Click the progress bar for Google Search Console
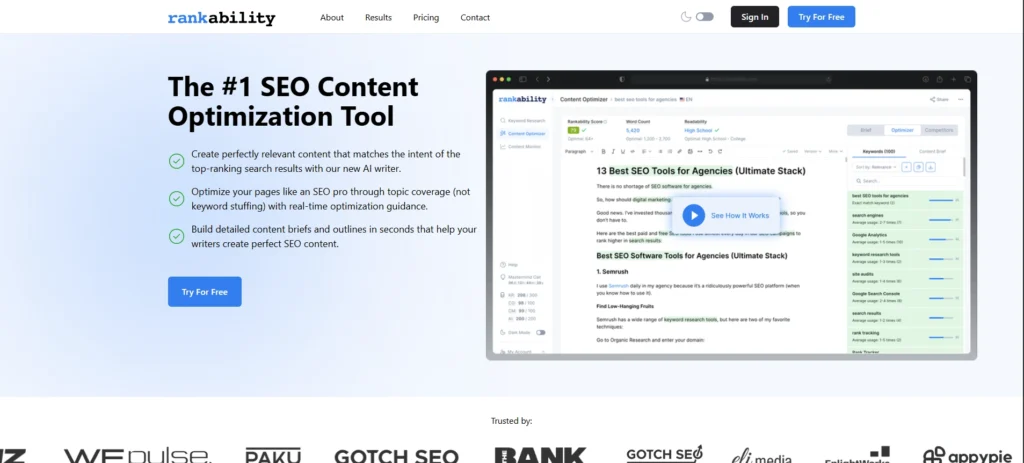The image size is (1024, 463). point(941,298)
